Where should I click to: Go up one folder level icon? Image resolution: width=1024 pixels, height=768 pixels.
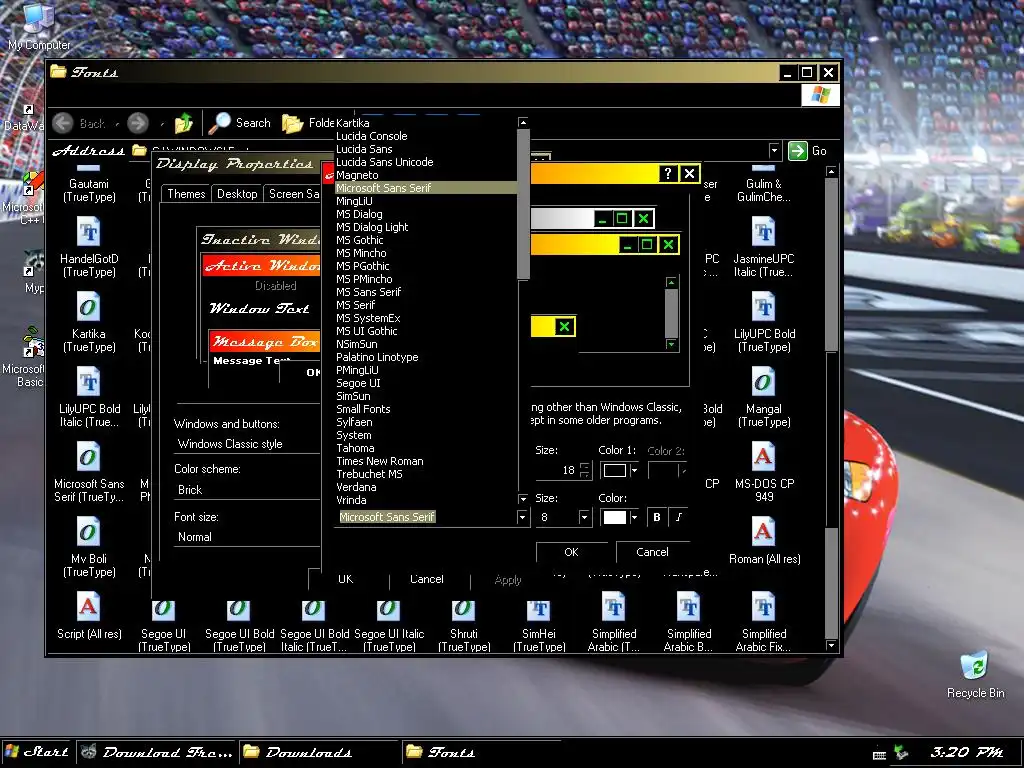pyautogui.click(x=184, y=123)
